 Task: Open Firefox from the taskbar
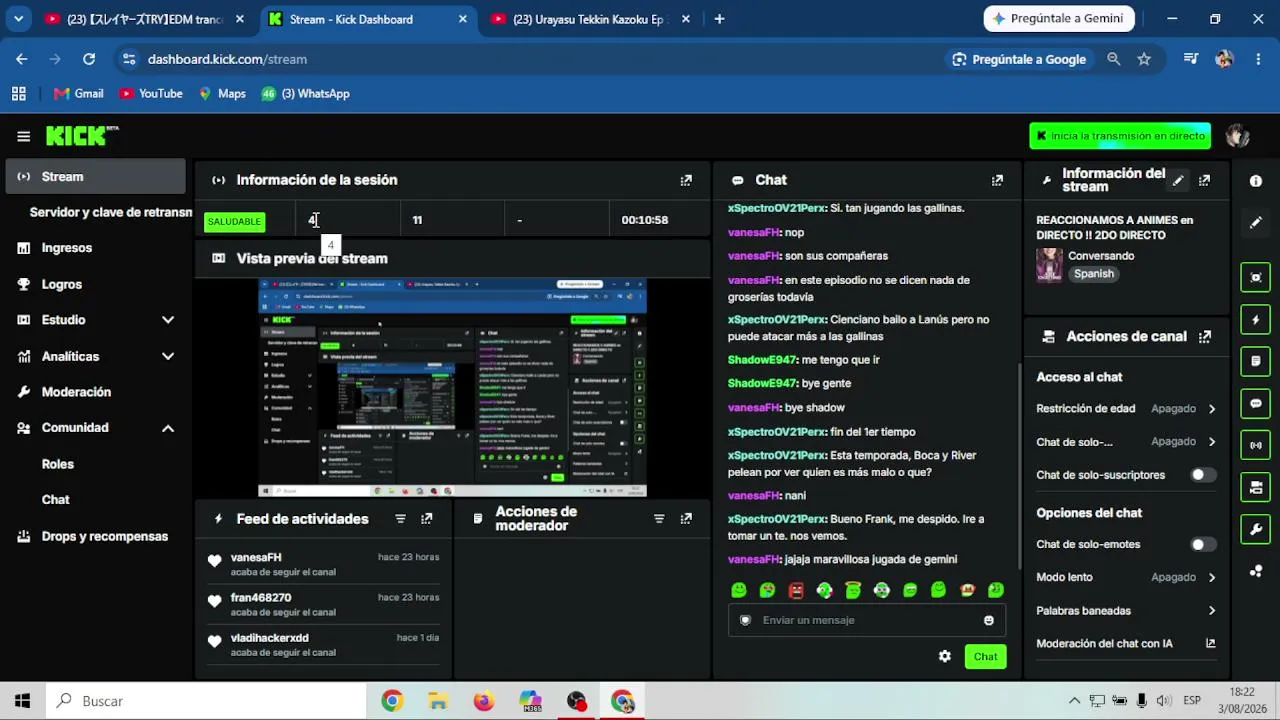(x=484, y=701)
